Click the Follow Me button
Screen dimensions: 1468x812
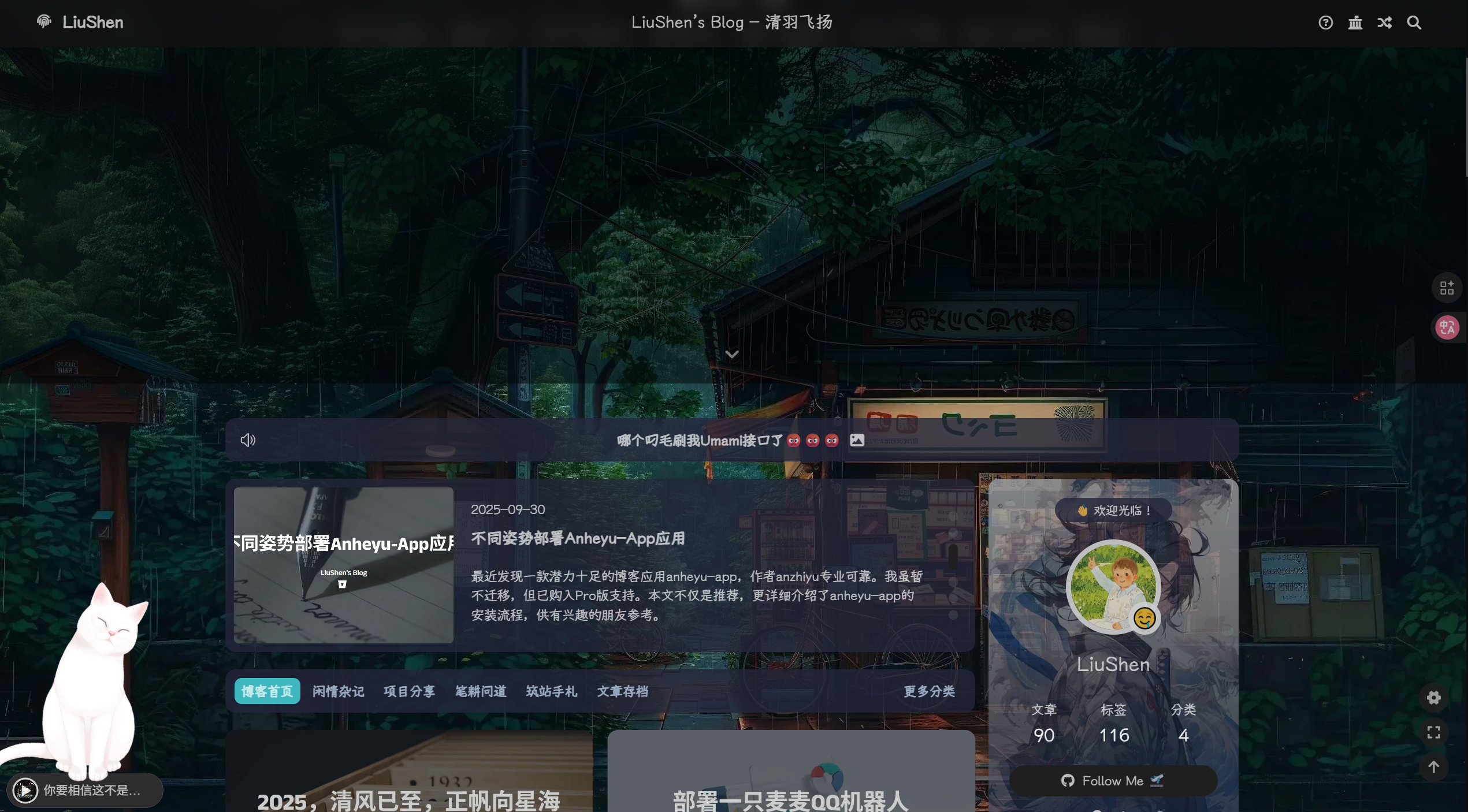click(1112, 780)
